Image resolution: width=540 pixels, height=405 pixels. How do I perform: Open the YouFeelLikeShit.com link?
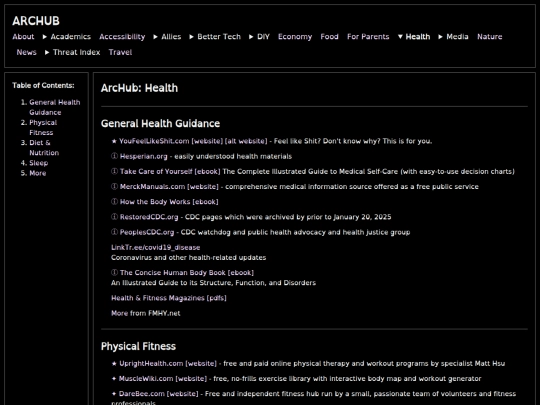click(x=154, y=141)
